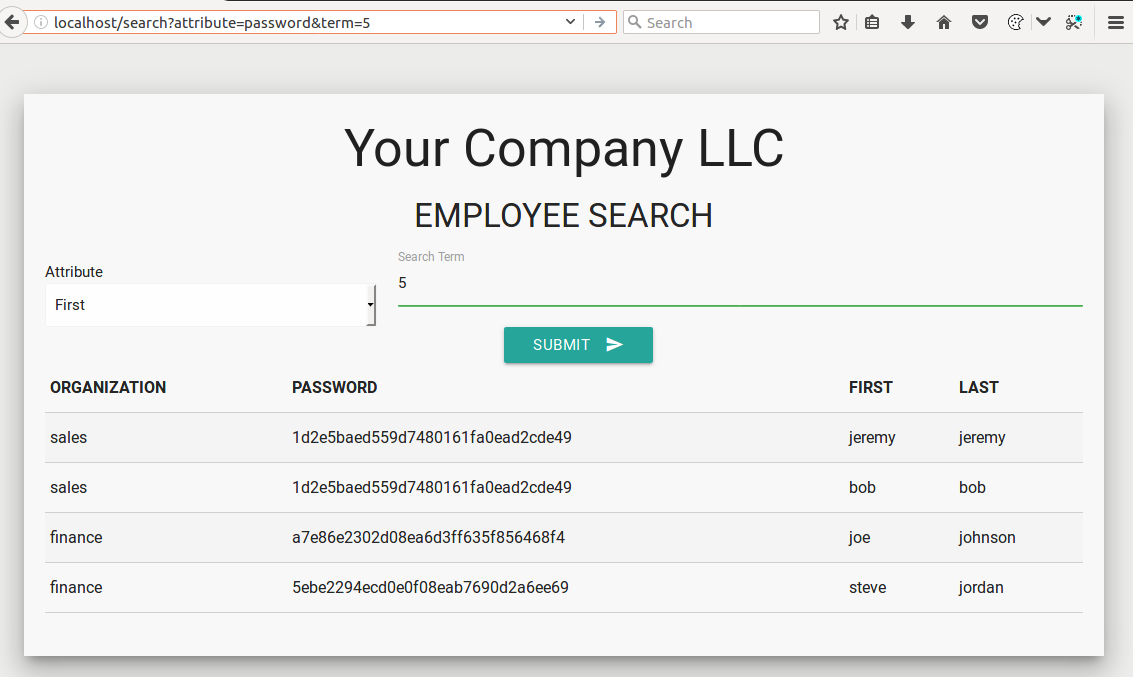The image size is (1133, 677).
Task: Click last name bob in the table
Action: click(x=972, y=487)
